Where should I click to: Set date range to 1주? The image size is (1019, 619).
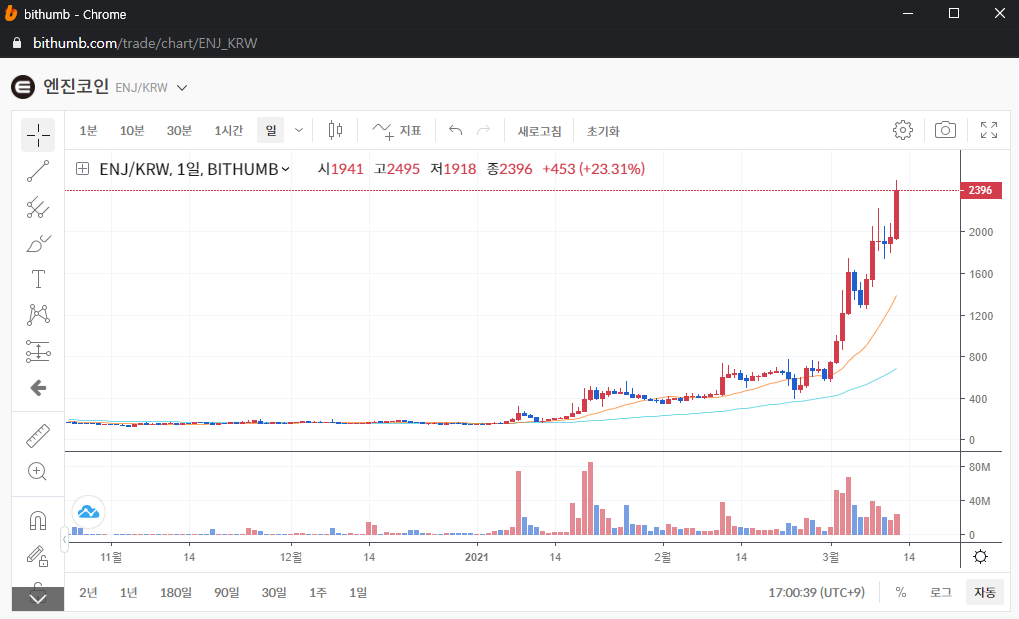318,592
